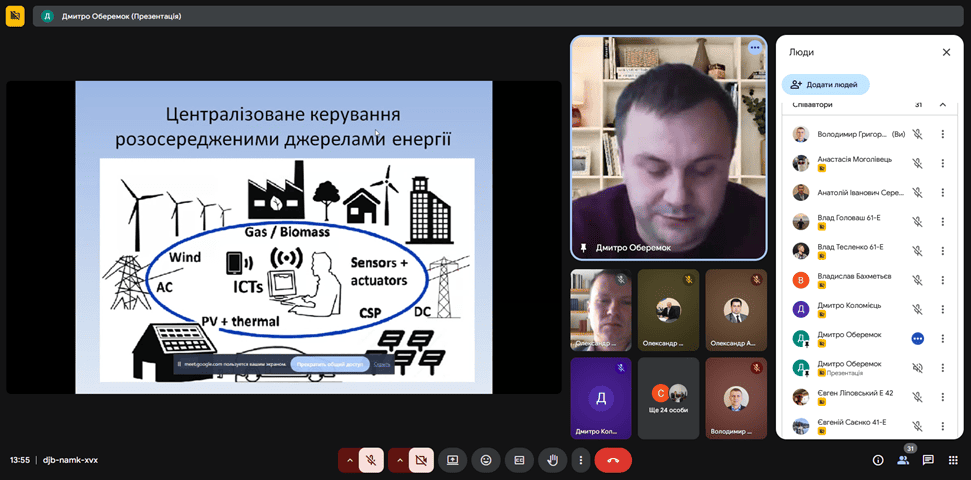Image resolution: width=971 pixels, height=480 pixels.
Task: Open the chat messages icon
Action: point(928,460)
